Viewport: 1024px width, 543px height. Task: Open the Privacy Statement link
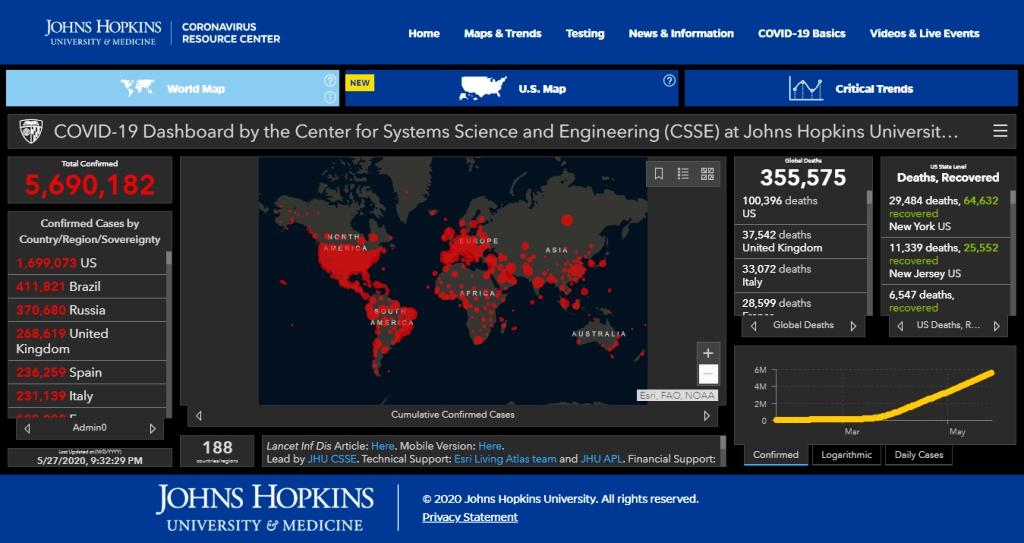coord(470,517)
